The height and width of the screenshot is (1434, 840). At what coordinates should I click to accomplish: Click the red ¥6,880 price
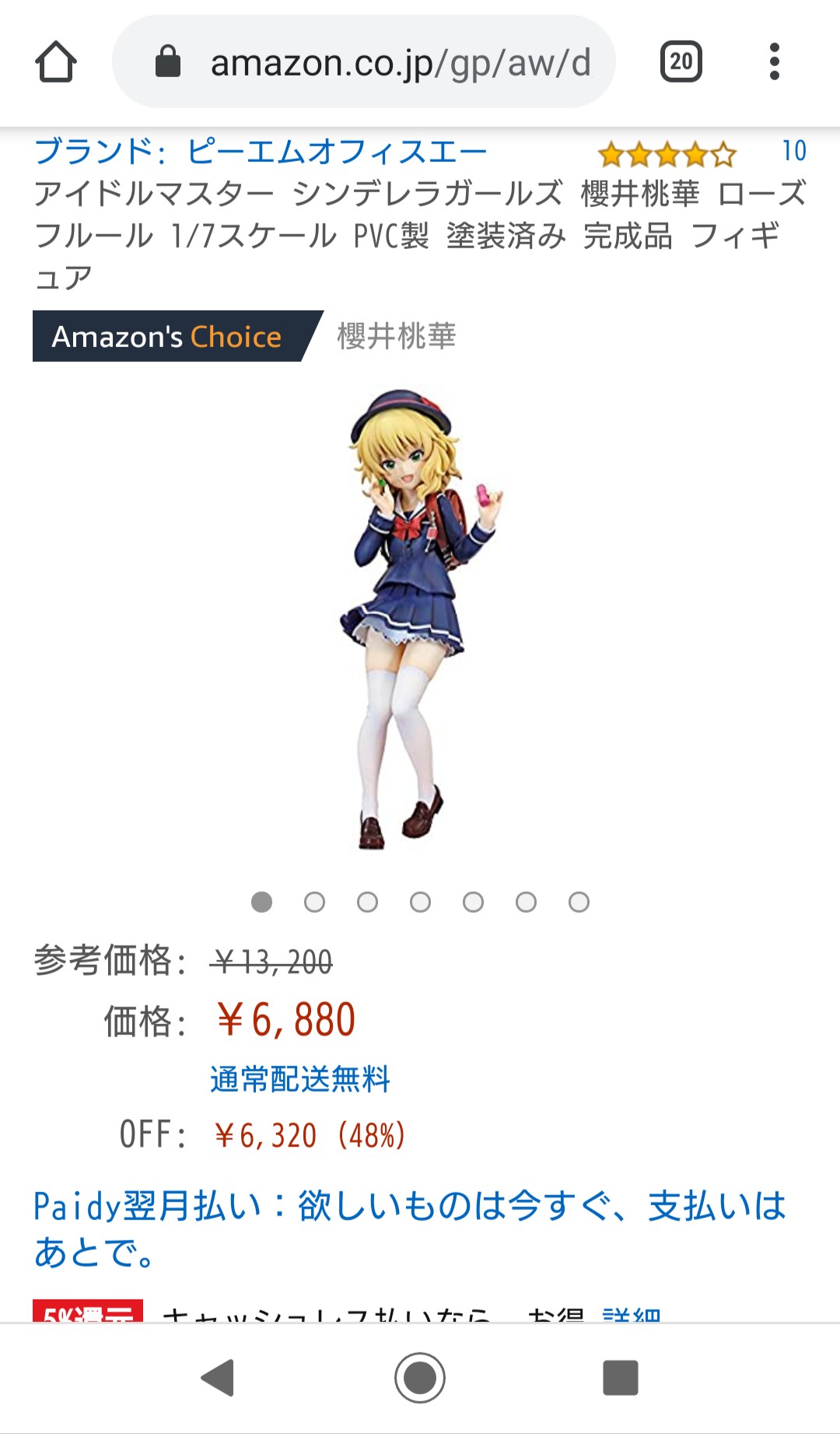[x=285, y=1020]
